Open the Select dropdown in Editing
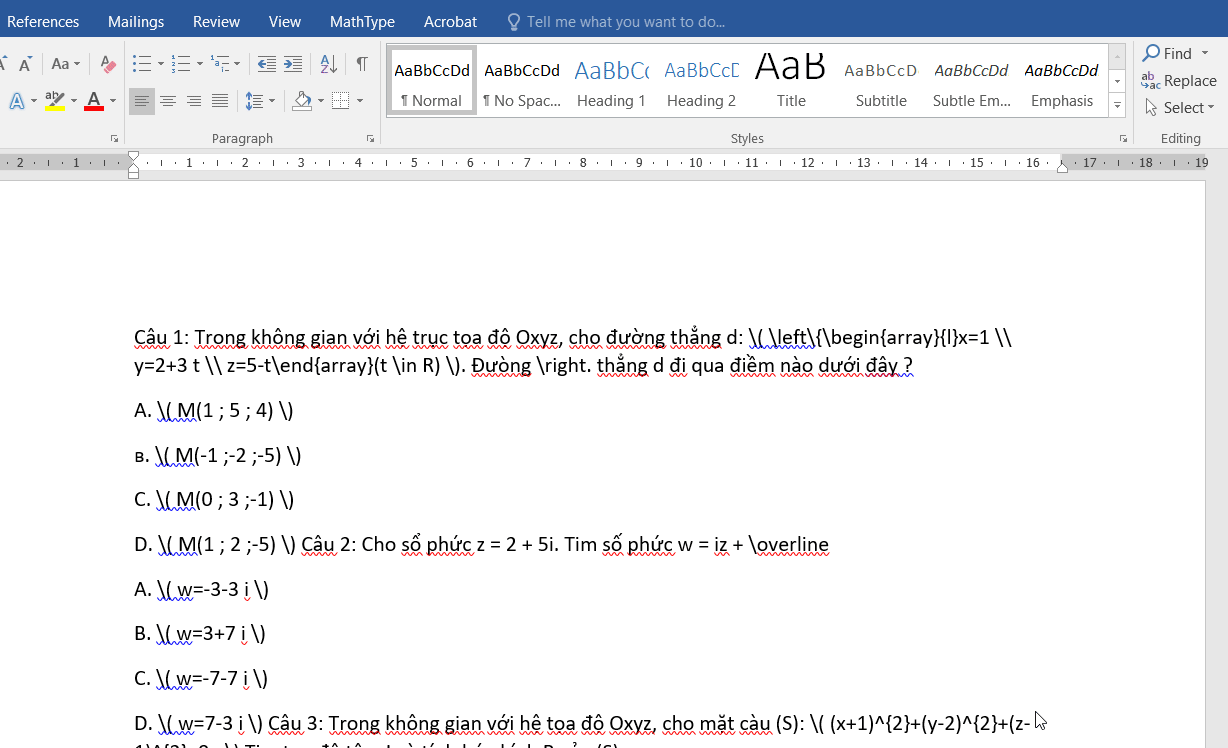 tap(1181, 107)
